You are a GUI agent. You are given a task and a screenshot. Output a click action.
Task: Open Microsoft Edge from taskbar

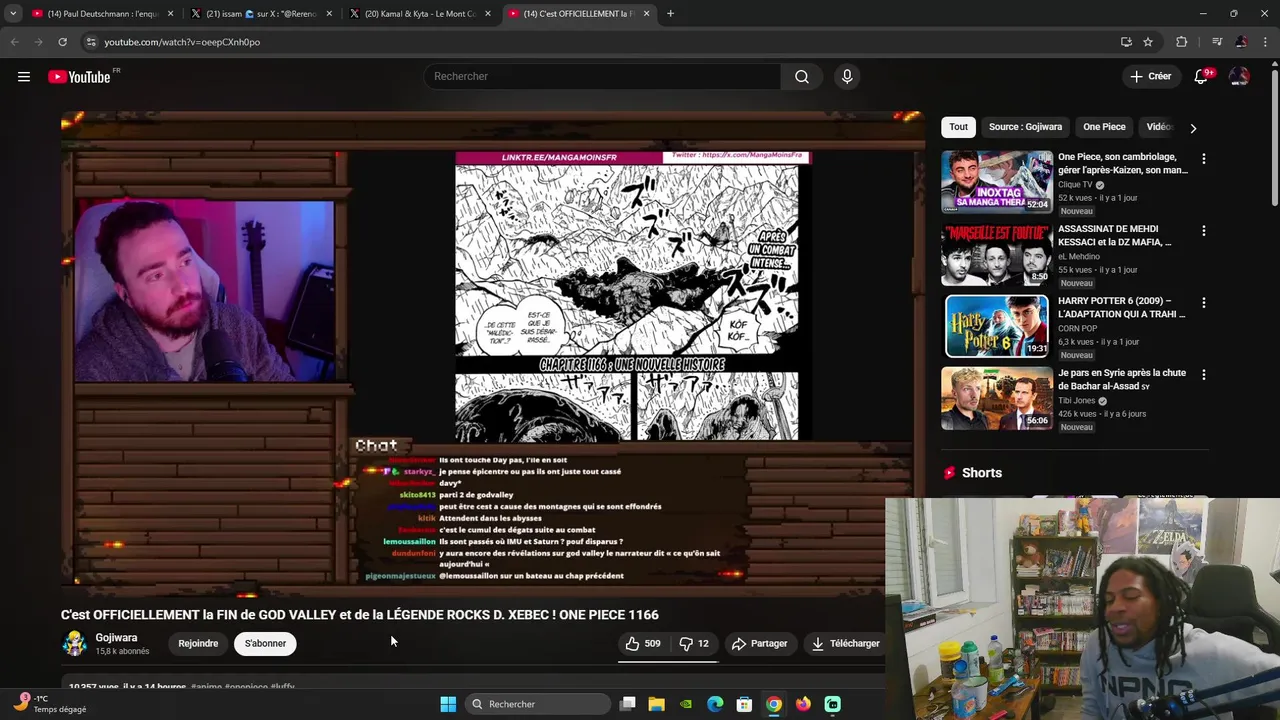[x=715, y=704]
